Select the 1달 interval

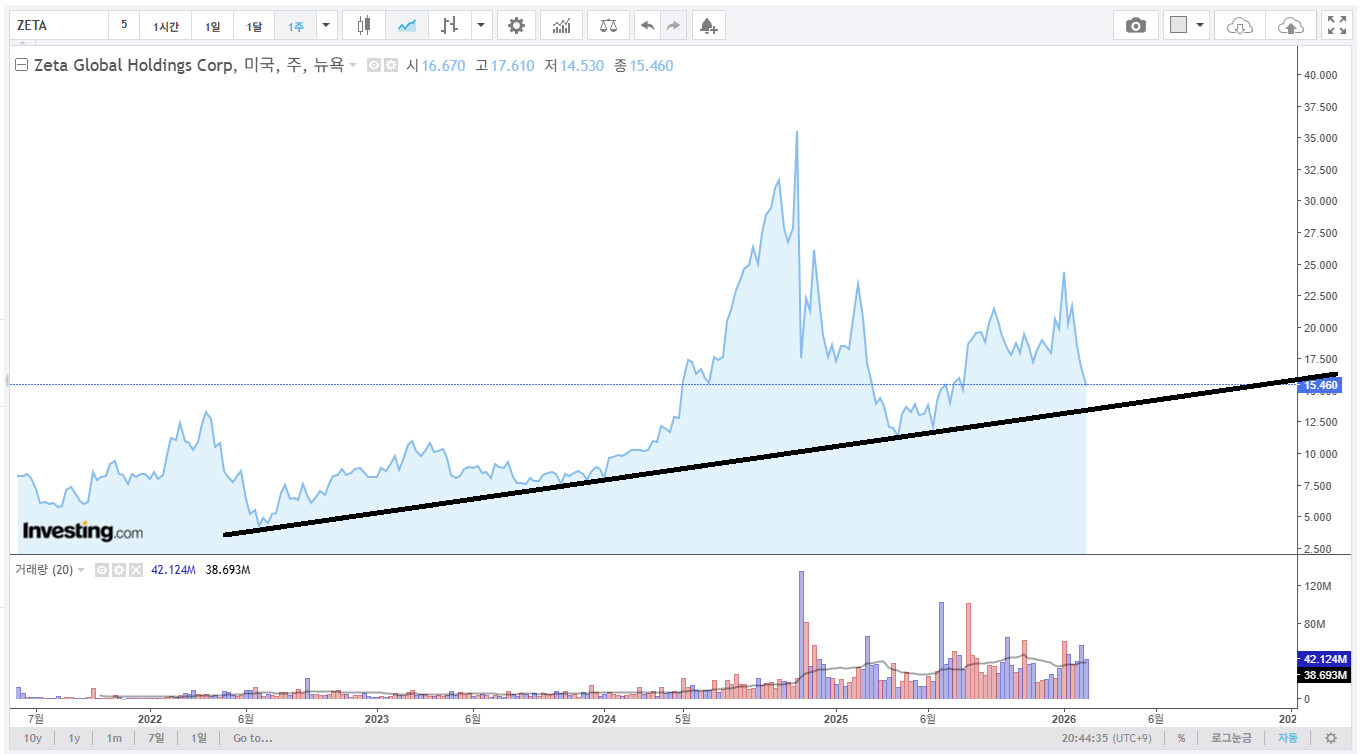255,26
